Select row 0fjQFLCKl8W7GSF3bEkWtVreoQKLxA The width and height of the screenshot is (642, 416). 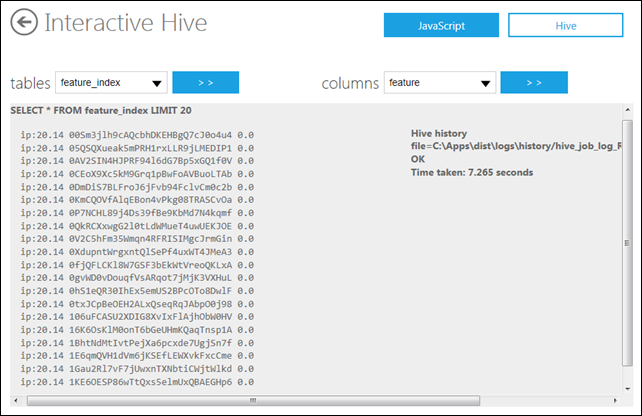(x=137, y=265)
